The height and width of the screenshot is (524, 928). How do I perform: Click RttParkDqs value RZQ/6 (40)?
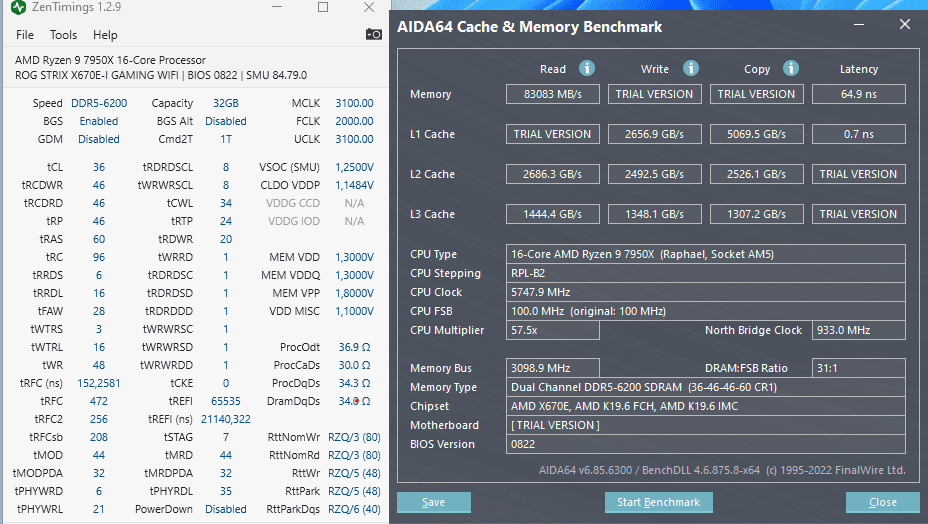tap(354, 509)
